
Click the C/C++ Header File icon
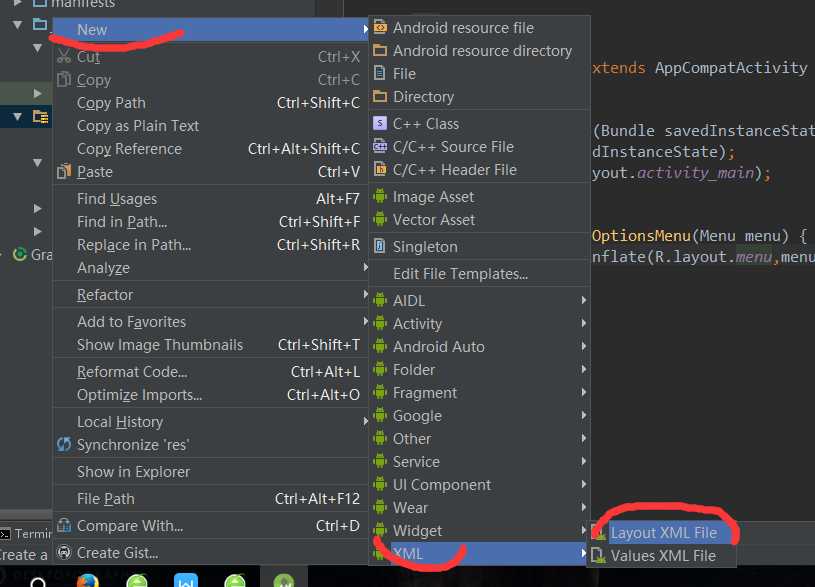pos(380,169)
